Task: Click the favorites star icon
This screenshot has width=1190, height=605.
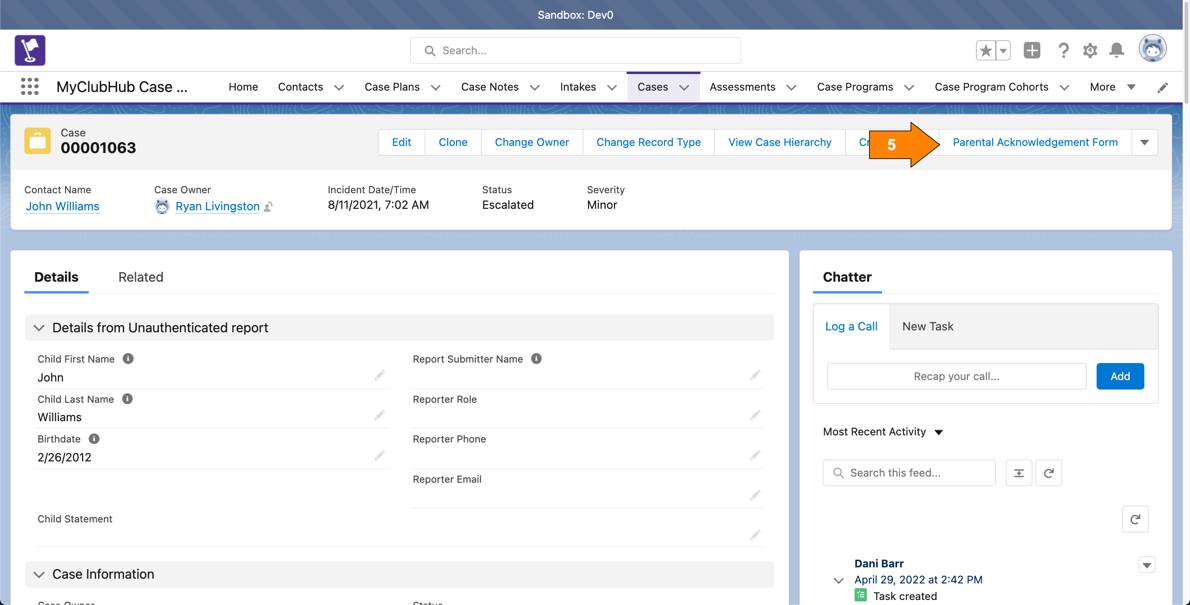Action: (986, 50)
